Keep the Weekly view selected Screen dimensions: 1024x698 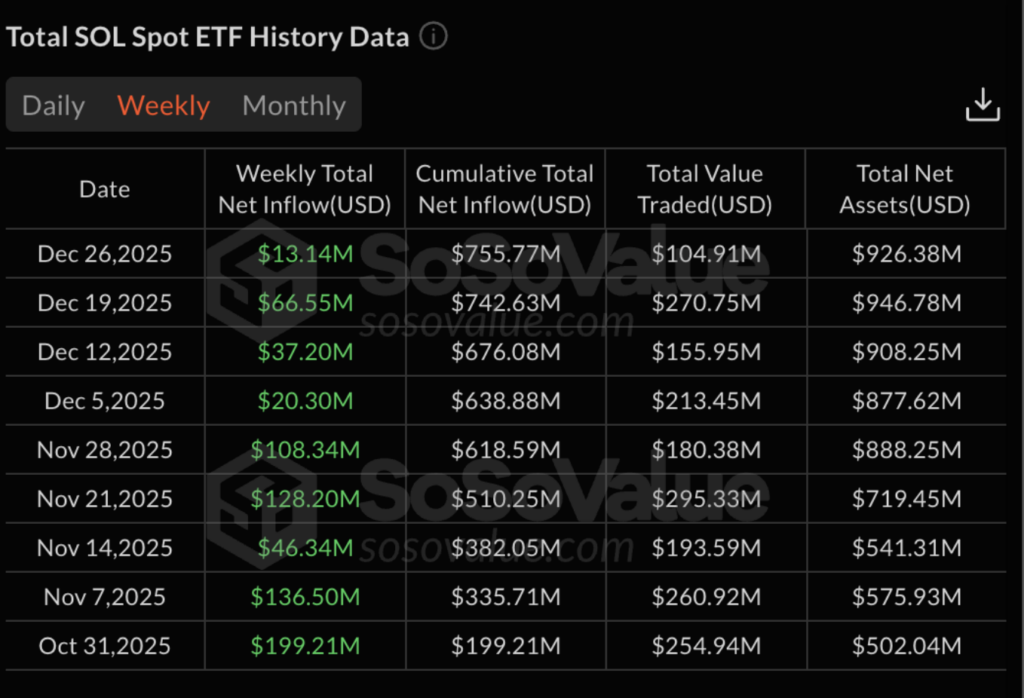[x=163, y=104]
